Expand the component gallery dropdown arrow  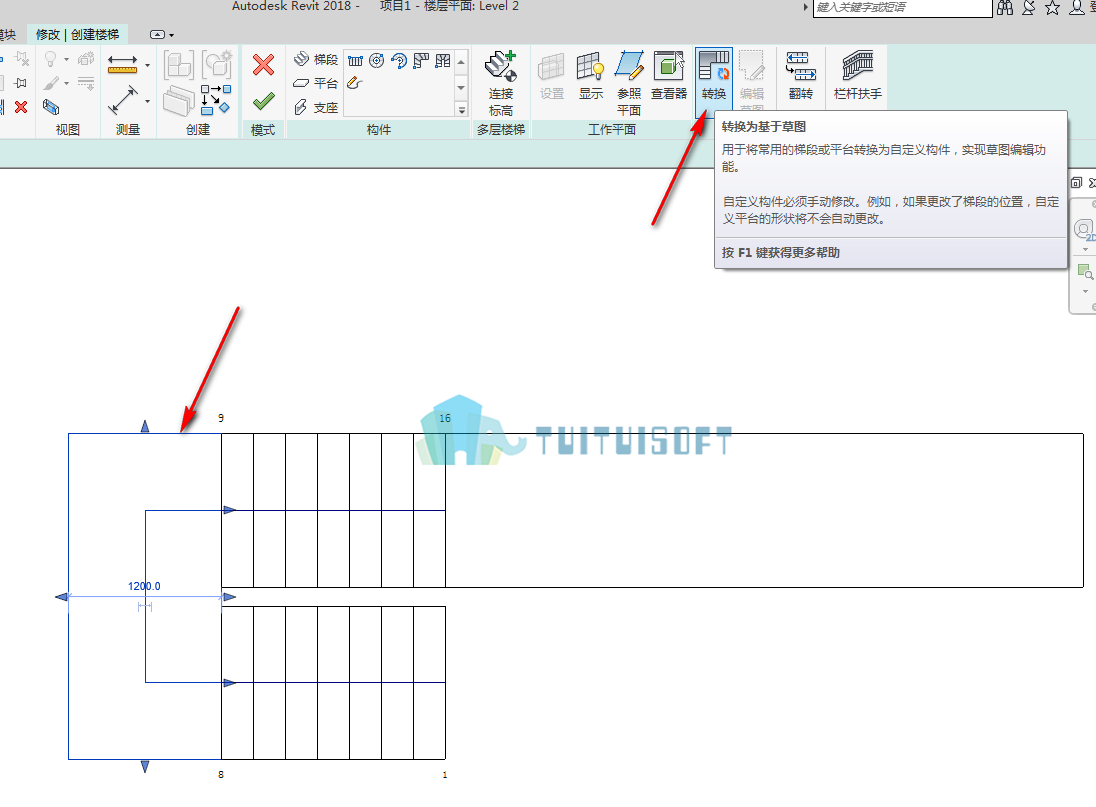[461, 110]
